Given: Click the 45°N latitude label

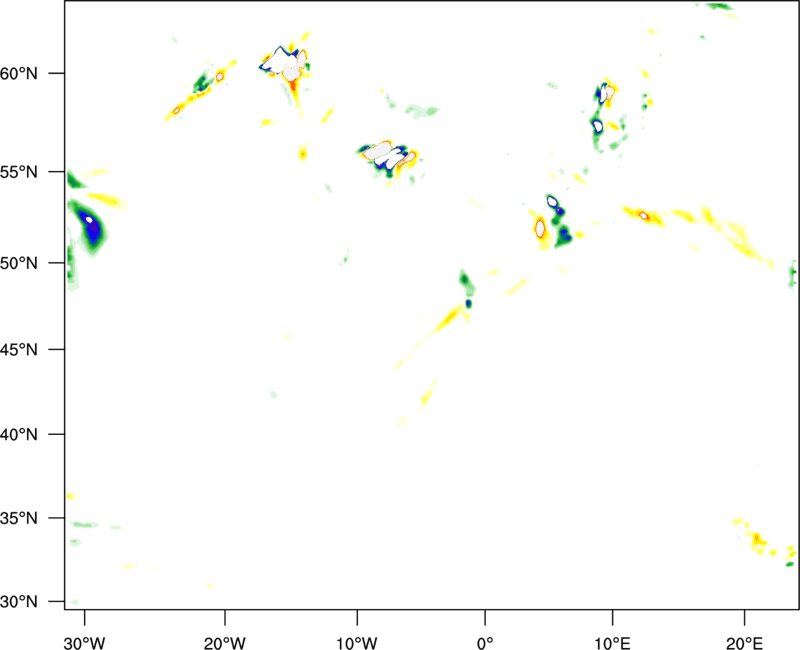Looking at the screenshot, I should pyautogui.click(x=19, y=350).
